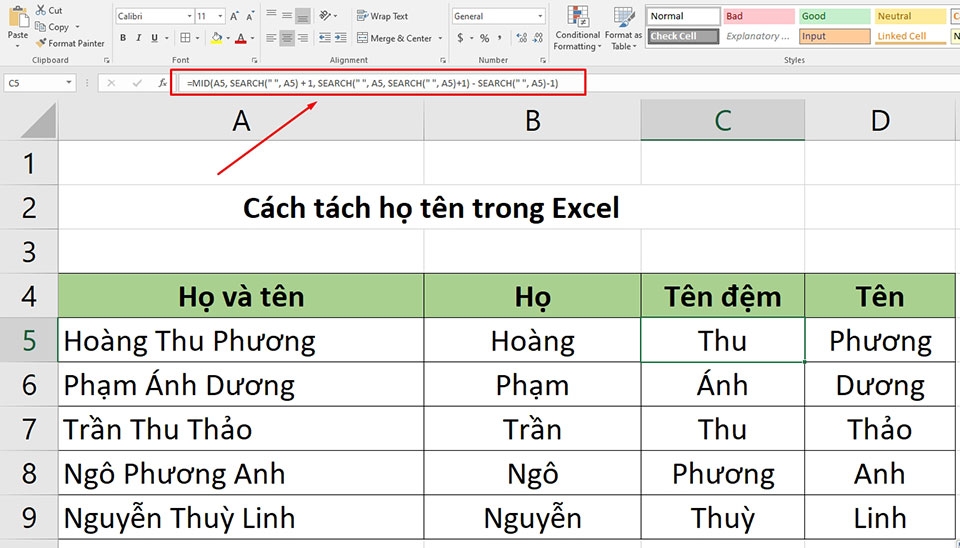The height and width of the screenshot is (548, 960).
Task: Expand the Name Box C5 dropdown arrow
Action: click(69, 83)
